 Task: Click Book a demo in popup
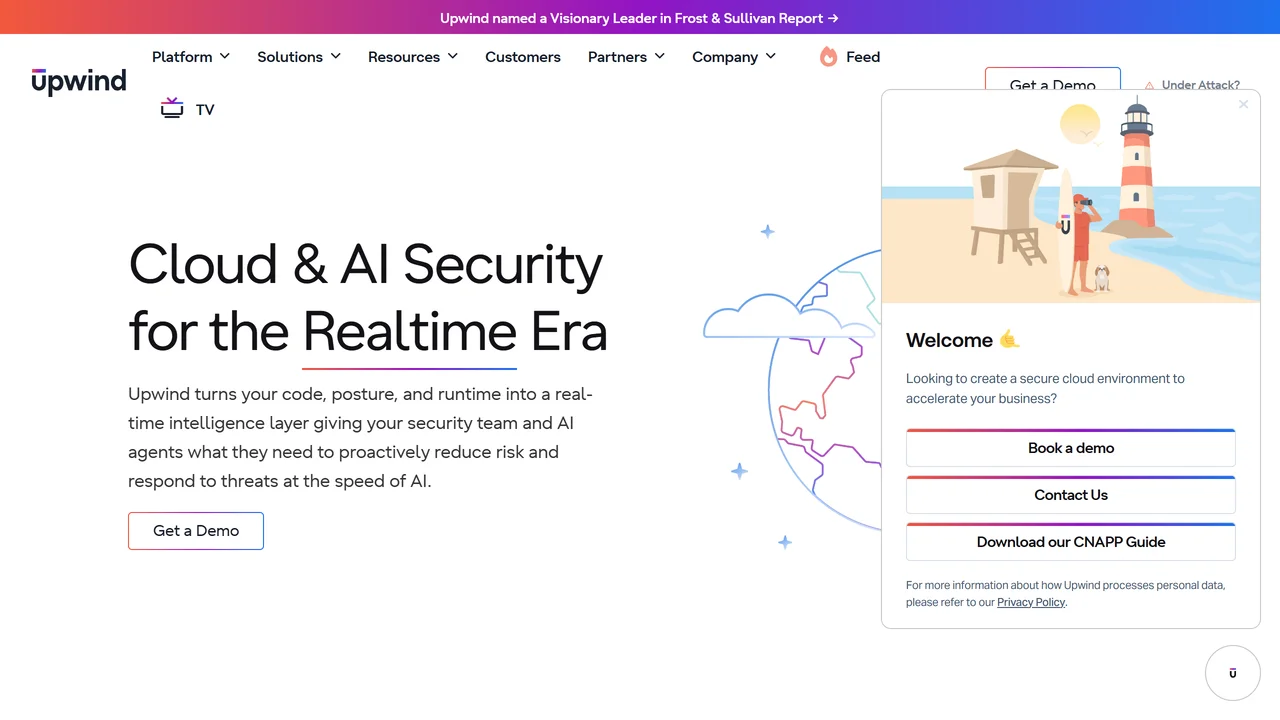point(1071,448)
